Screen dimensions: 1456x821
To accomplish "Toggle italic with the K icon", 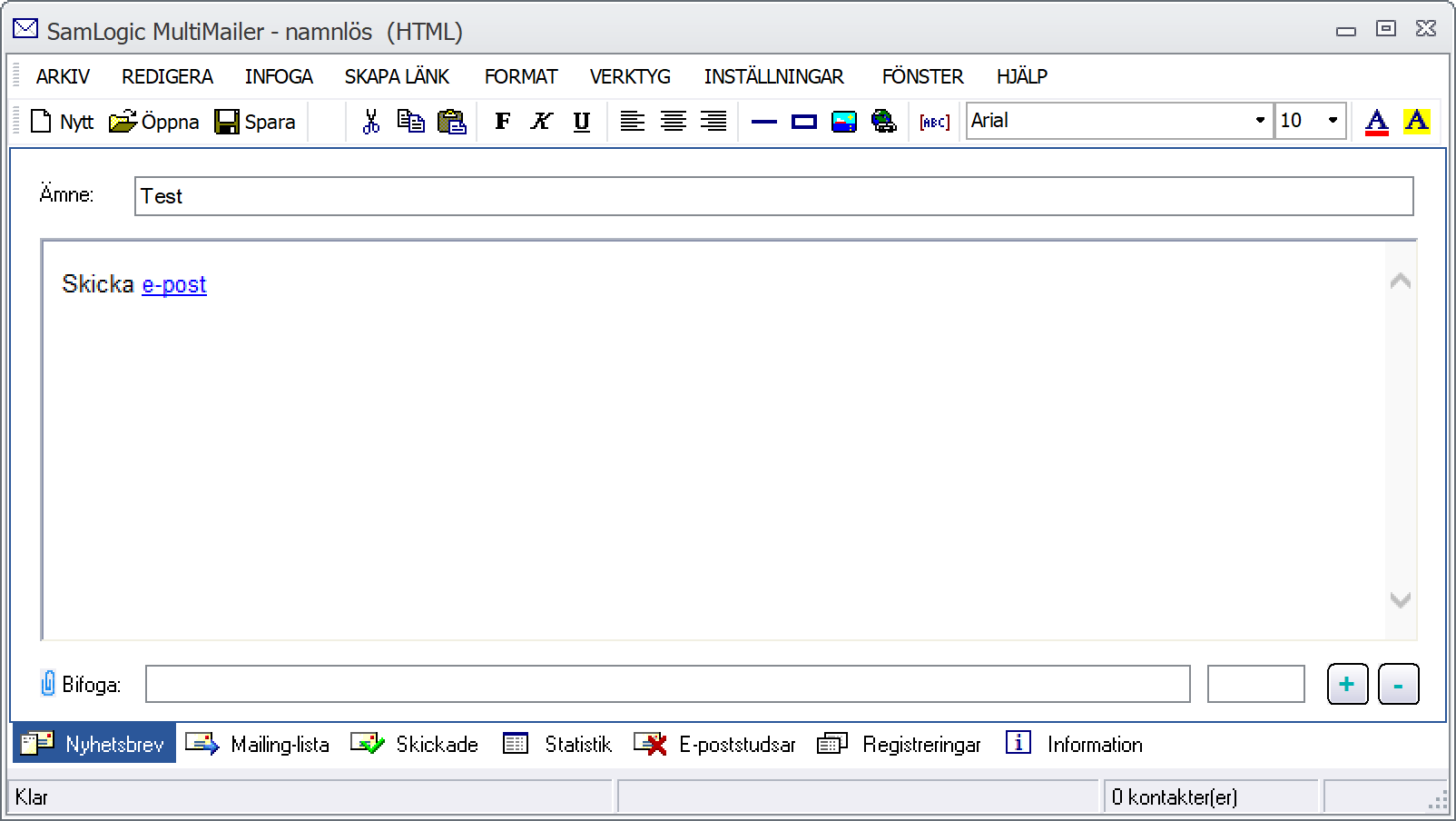I will point(541,121).
